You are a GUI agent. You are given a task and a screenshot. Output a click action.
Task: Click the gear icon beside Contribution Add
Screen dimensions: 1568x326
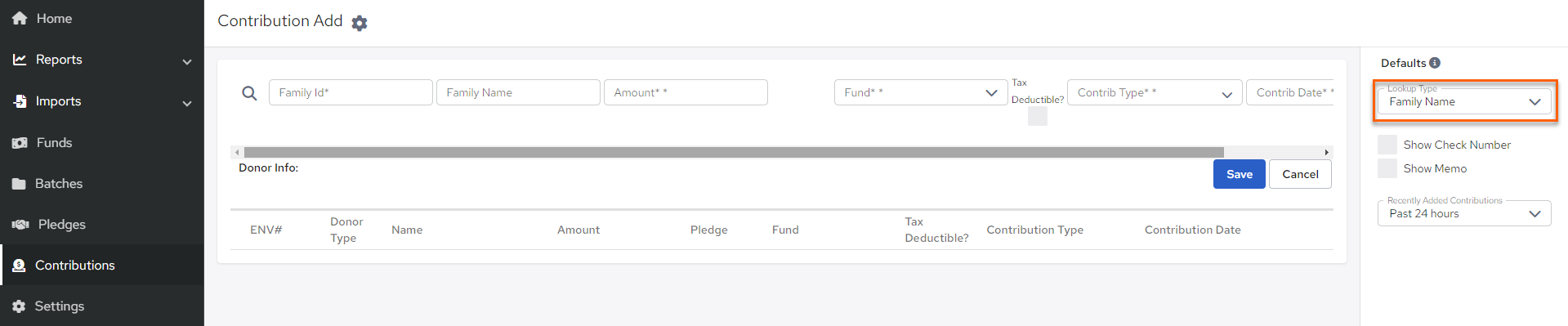(360, 23)
